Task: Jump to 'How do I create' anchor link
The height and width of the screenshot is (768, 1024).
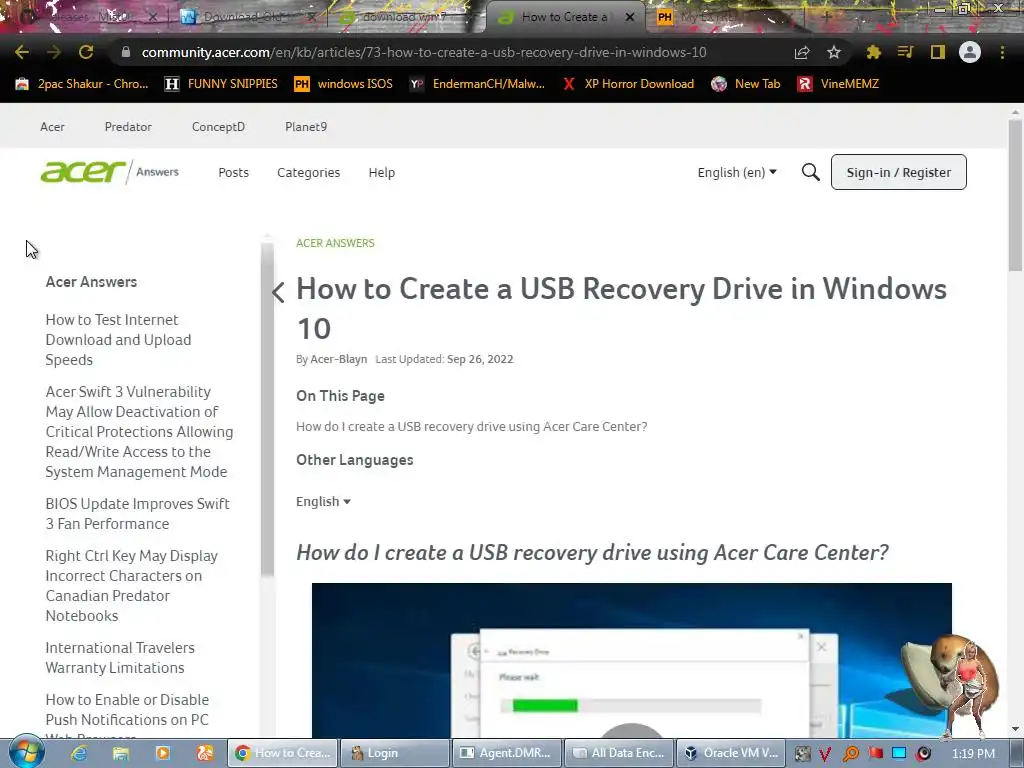Action: click(x=472, y=426)
